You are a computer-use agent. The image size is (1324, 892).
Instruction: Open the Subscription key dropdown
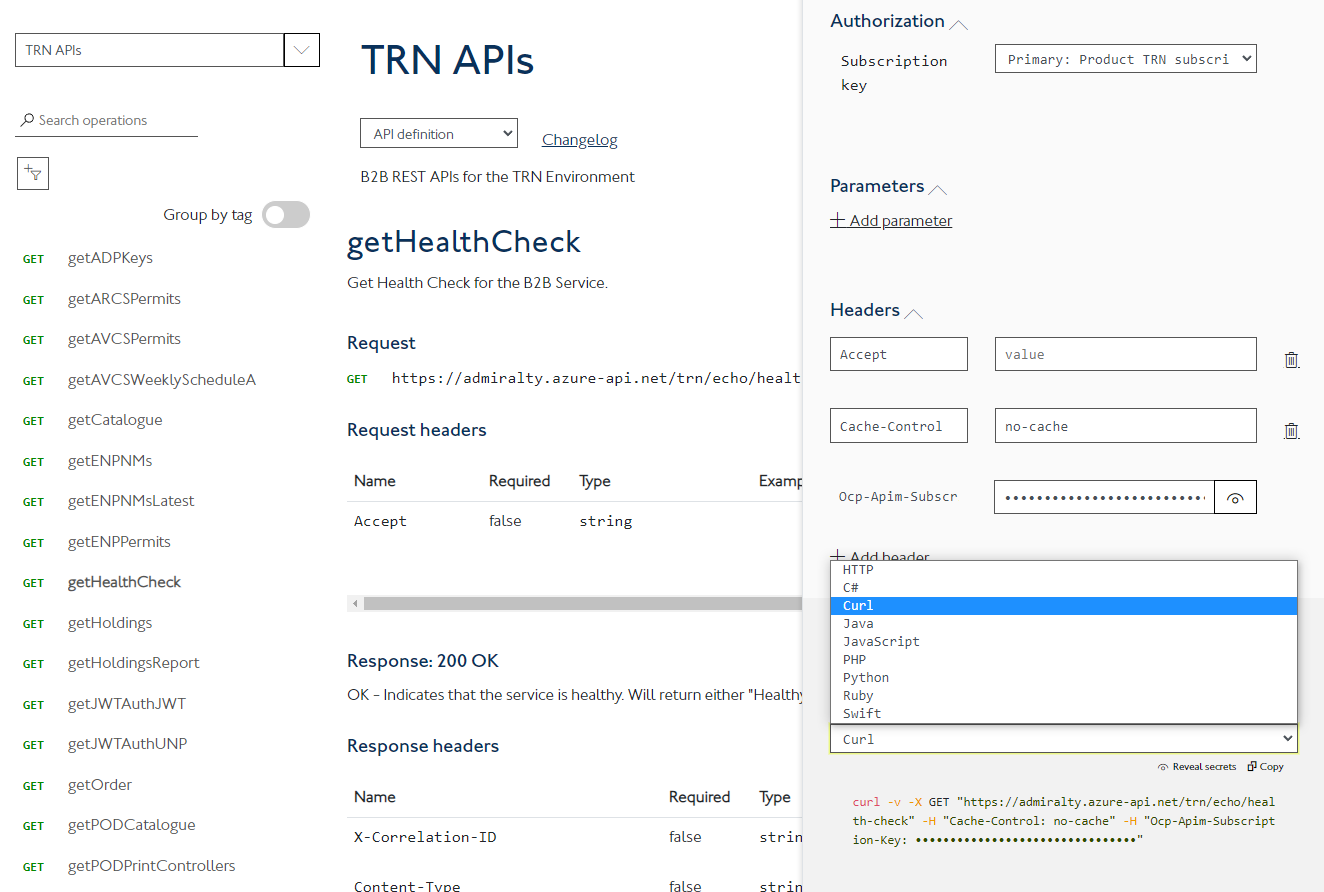pyautogui.click(x=1125, y=59)
